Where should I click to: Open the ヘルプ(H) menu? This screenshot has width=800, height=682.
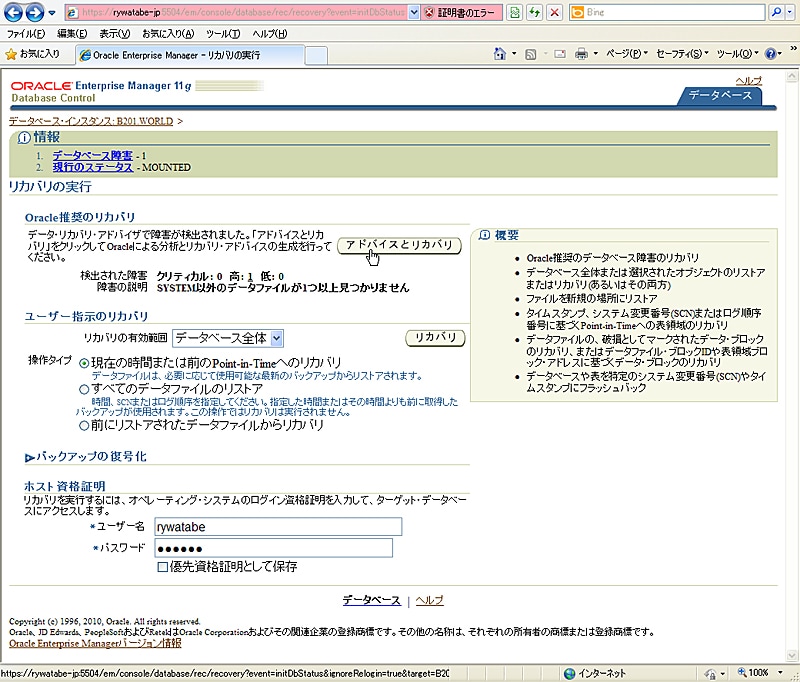pos(269,34)
